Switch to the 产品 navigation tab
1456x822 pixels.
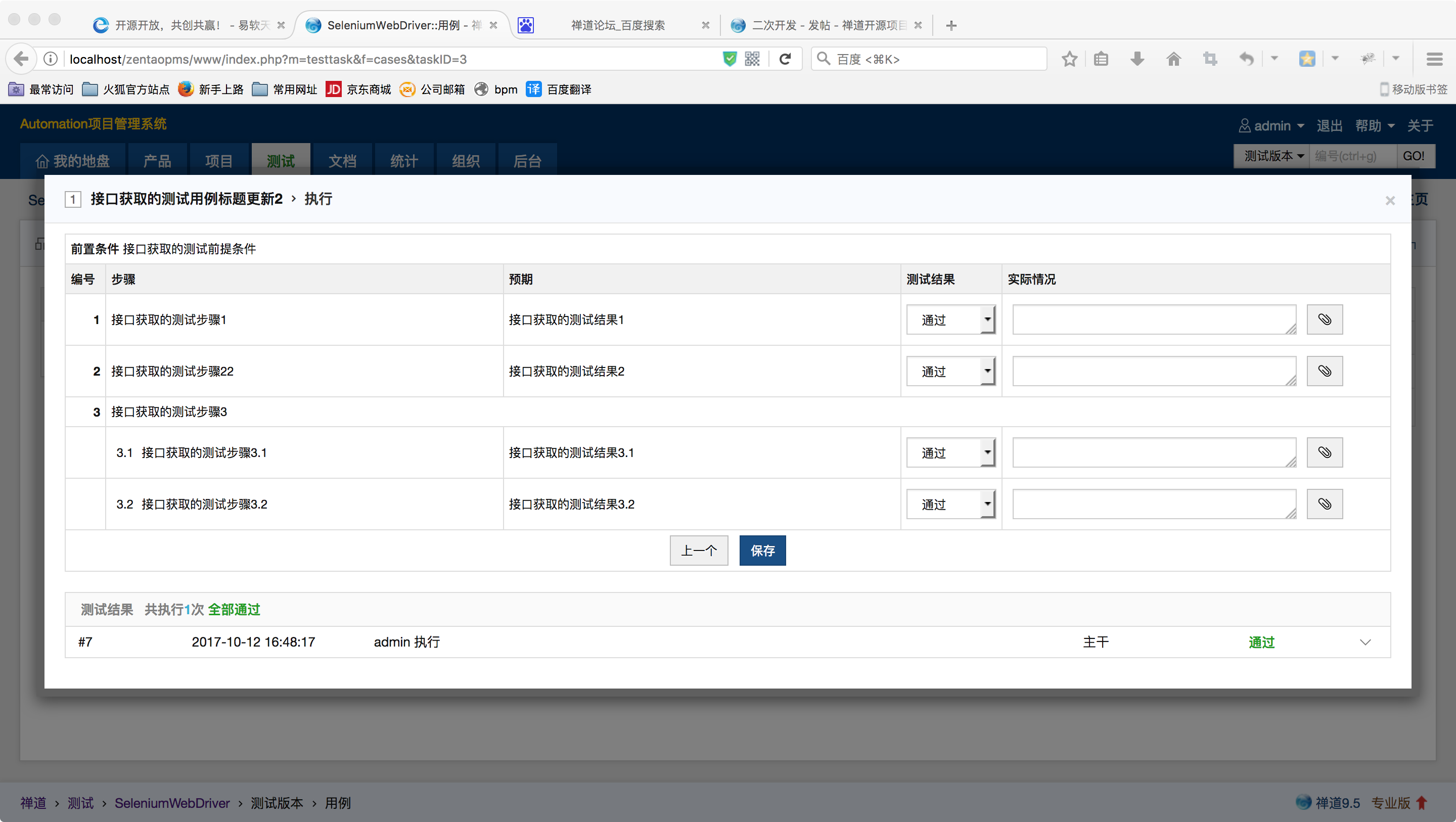point(157,161)
